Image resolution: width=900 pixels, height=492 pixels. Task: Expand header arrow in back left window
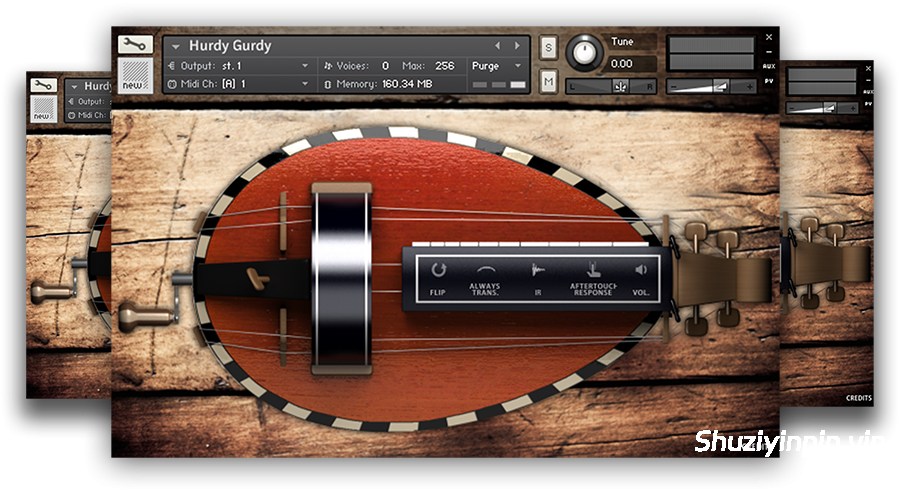tap(74, 87)
